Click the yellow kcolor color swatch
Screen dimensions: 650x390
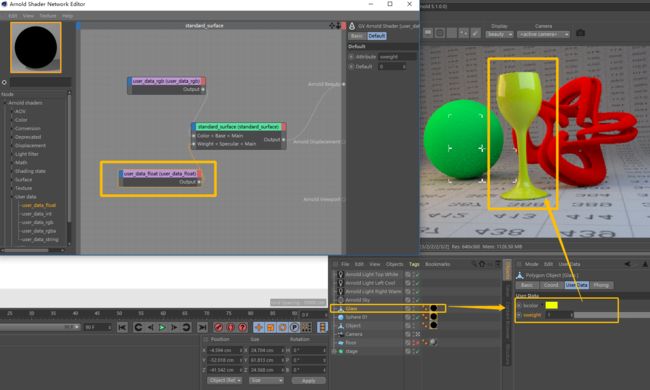coord(551,305)
